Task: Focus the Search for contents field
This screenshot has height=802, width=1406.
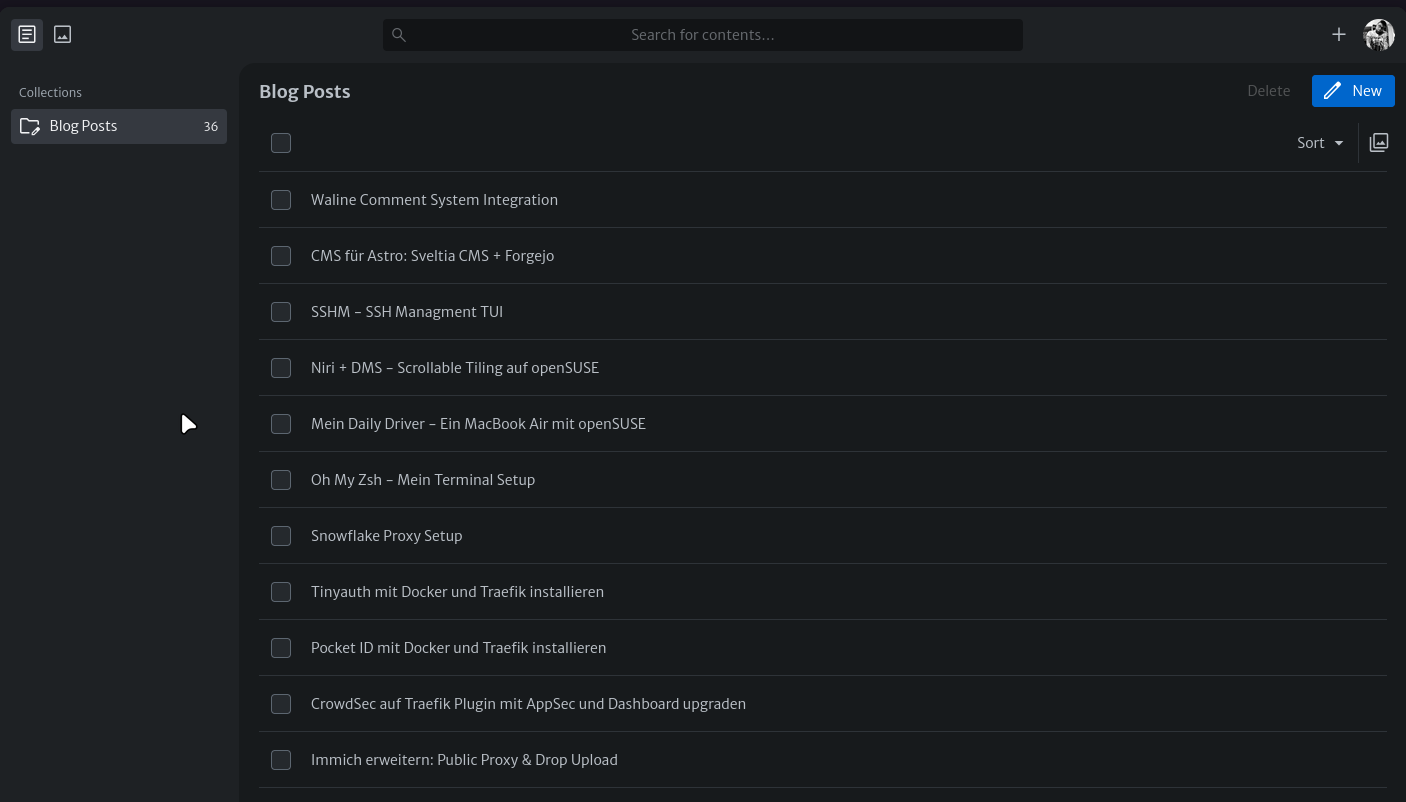Action: point(702,35)
